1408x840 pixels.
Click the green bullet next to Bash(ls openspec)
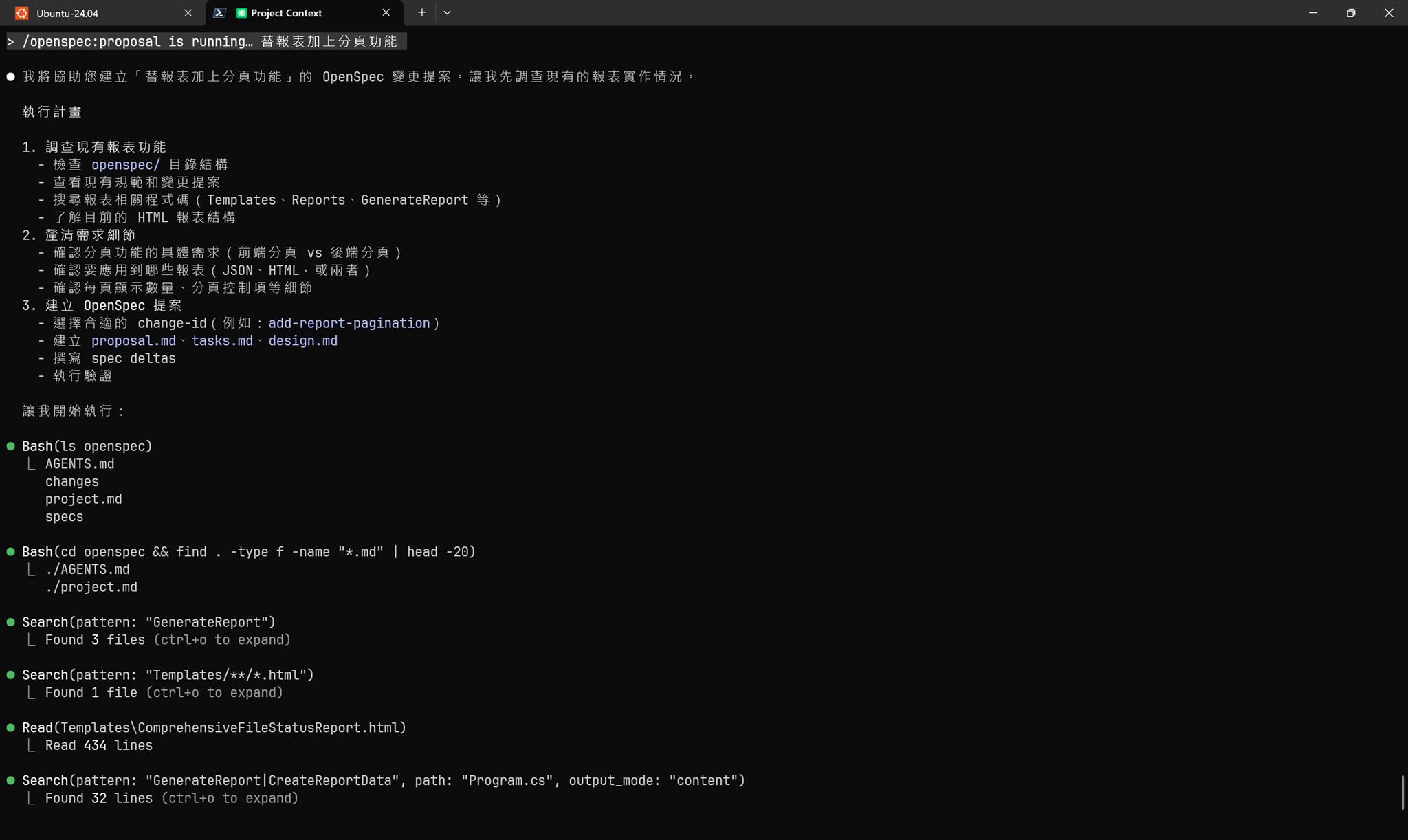[11, 446]
